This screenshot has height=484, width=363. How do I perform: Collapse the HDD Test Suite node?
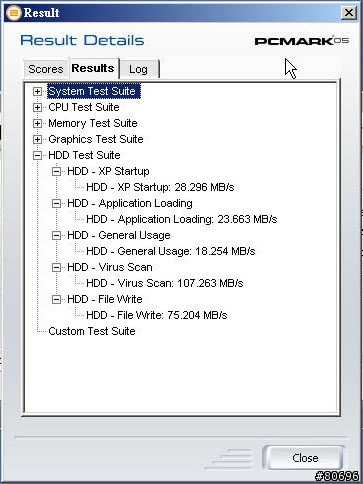coord(37,155)
